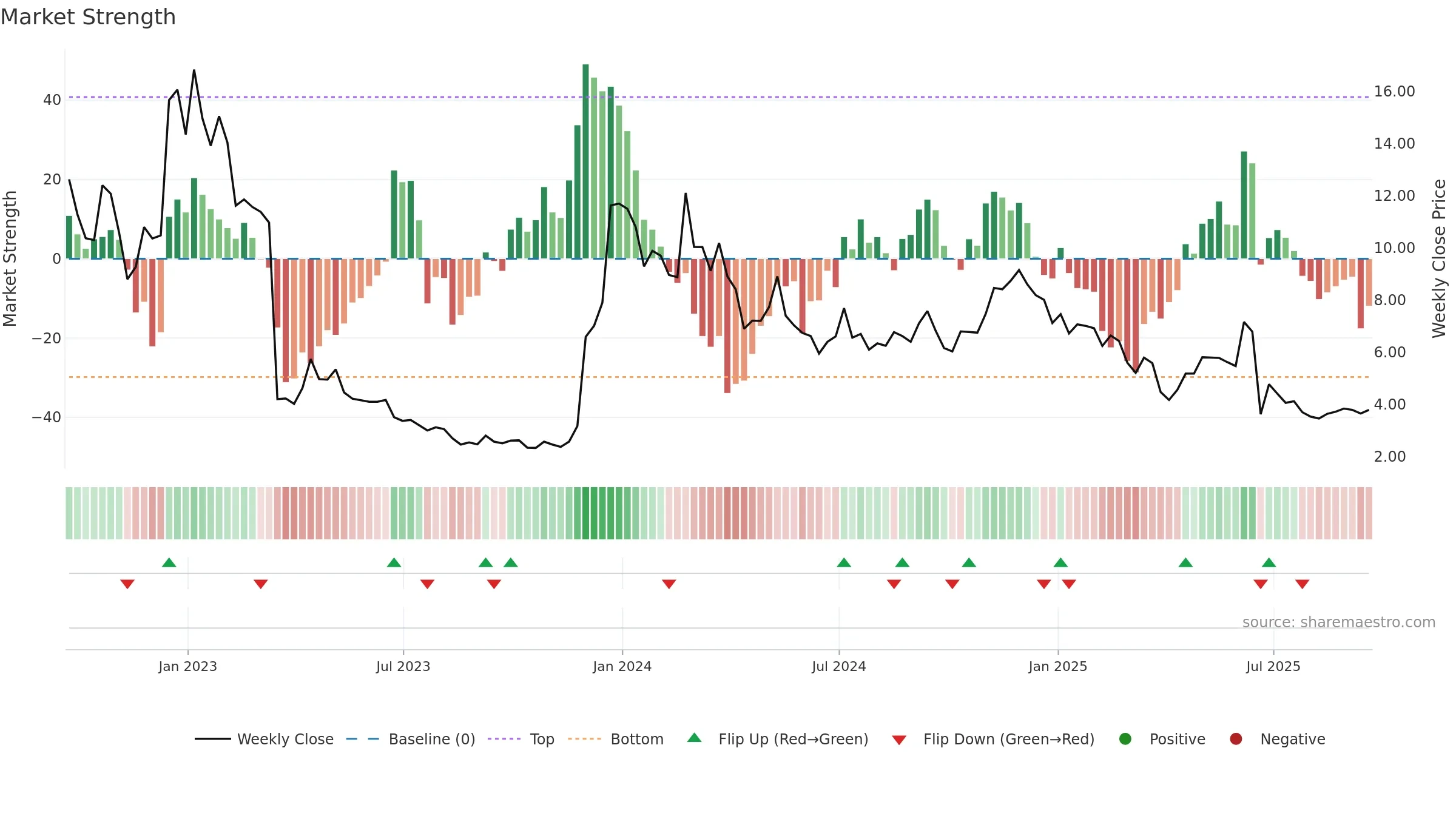Click the Jul 2024 x-axis label

point(839,666)
